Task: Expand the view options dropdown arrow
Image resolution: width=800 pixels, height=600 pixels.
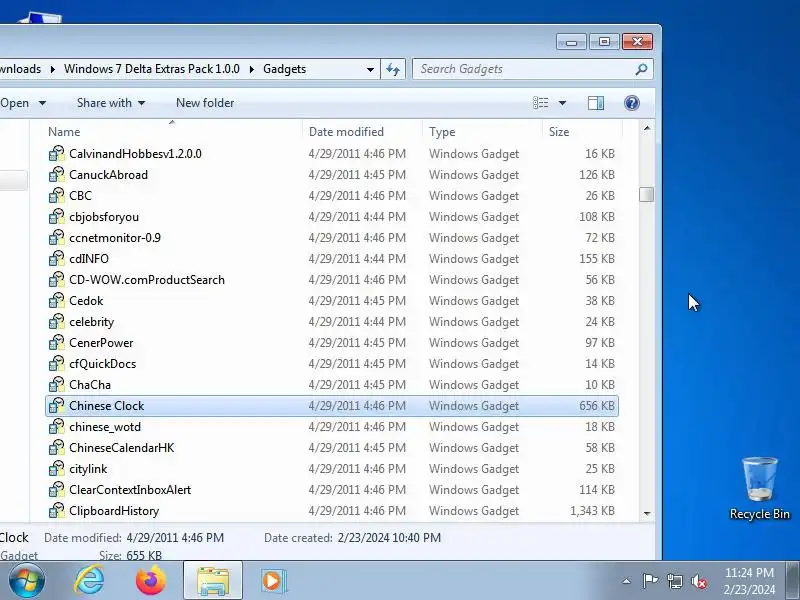Action: click(x=562, y=103)
